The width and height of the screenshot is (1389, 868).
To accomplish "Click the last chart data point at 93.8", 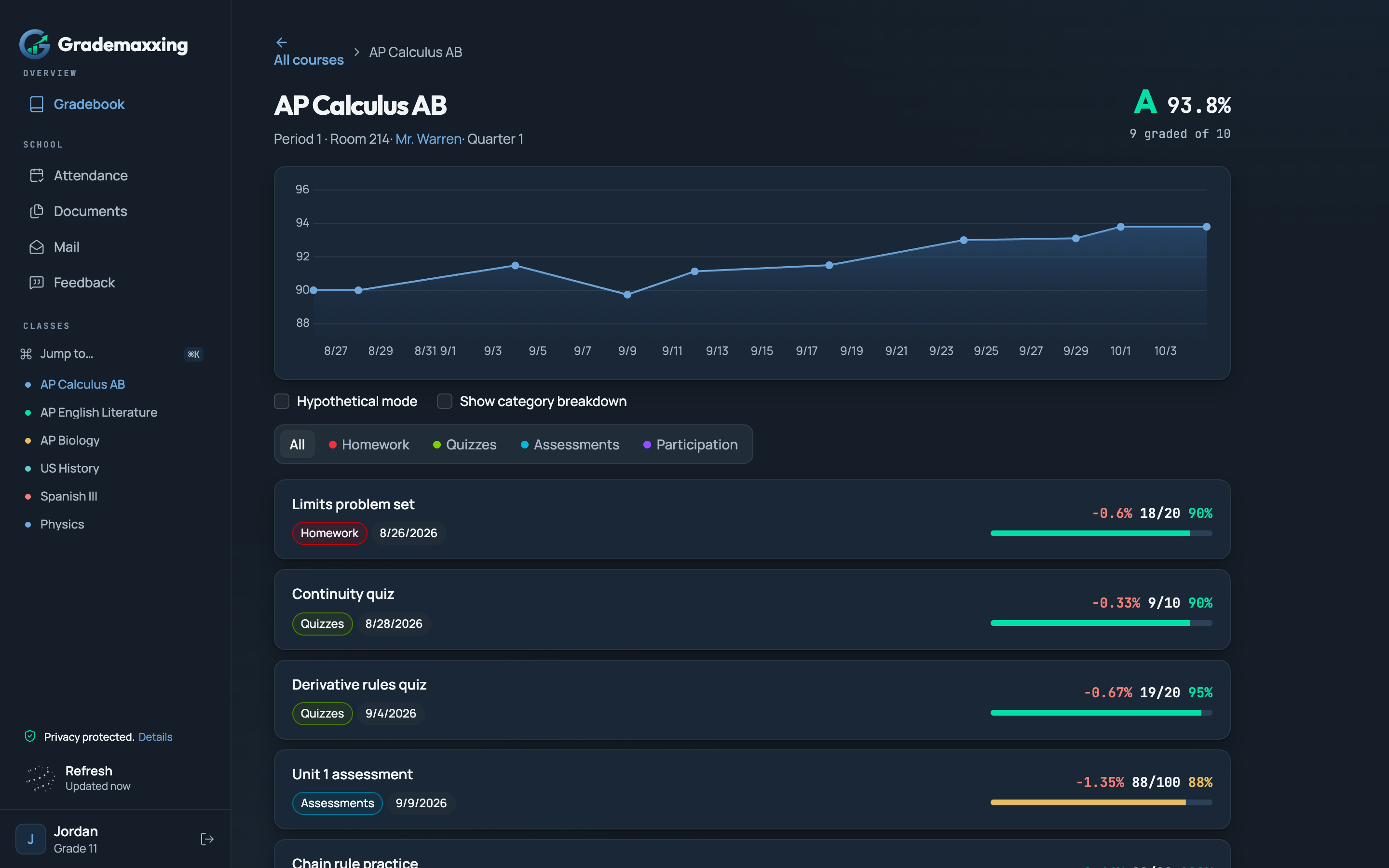I will click(x=1207, y=227).
